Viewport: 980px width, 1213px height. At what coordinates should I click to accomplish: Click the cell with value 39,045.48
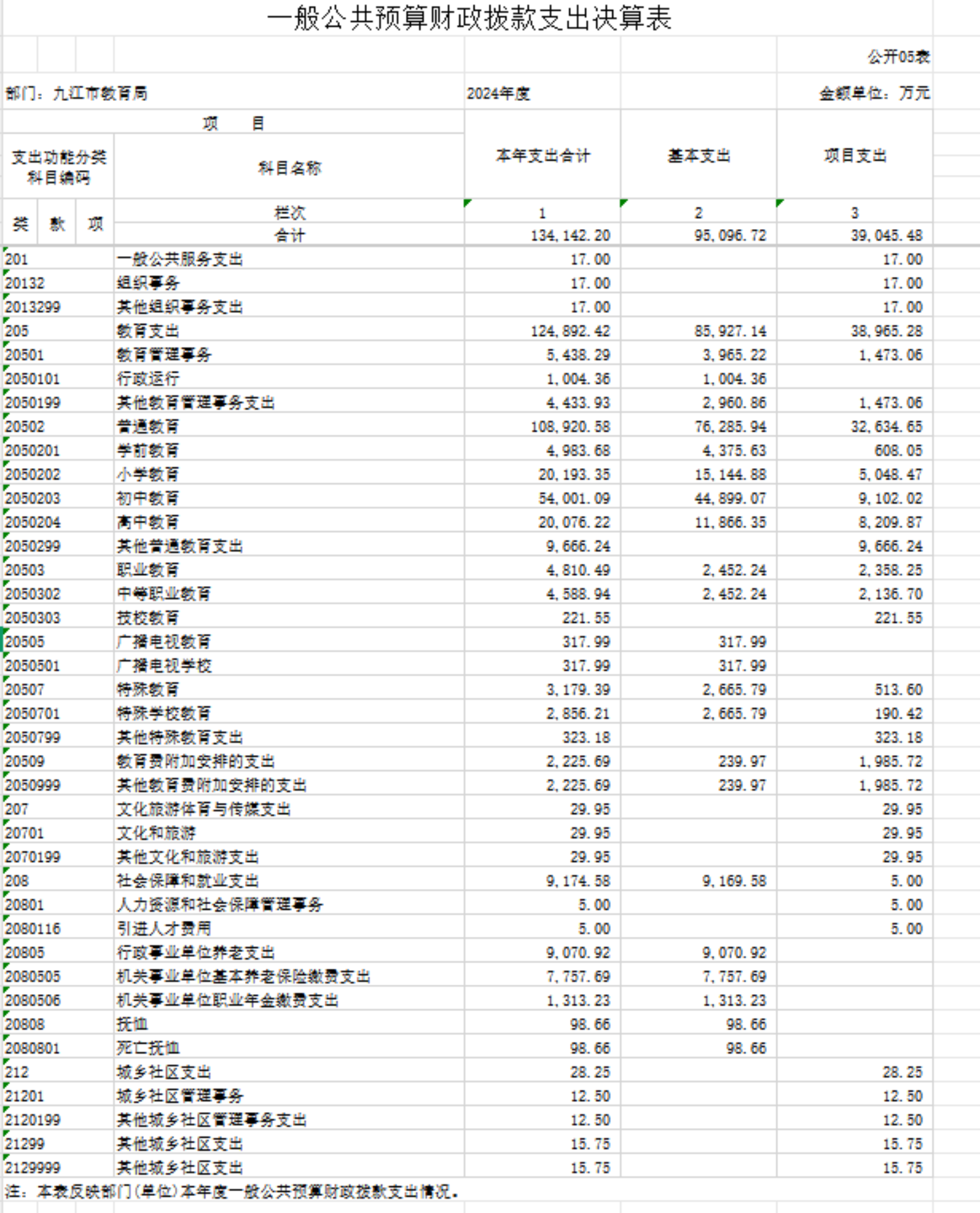click(886, 236)
